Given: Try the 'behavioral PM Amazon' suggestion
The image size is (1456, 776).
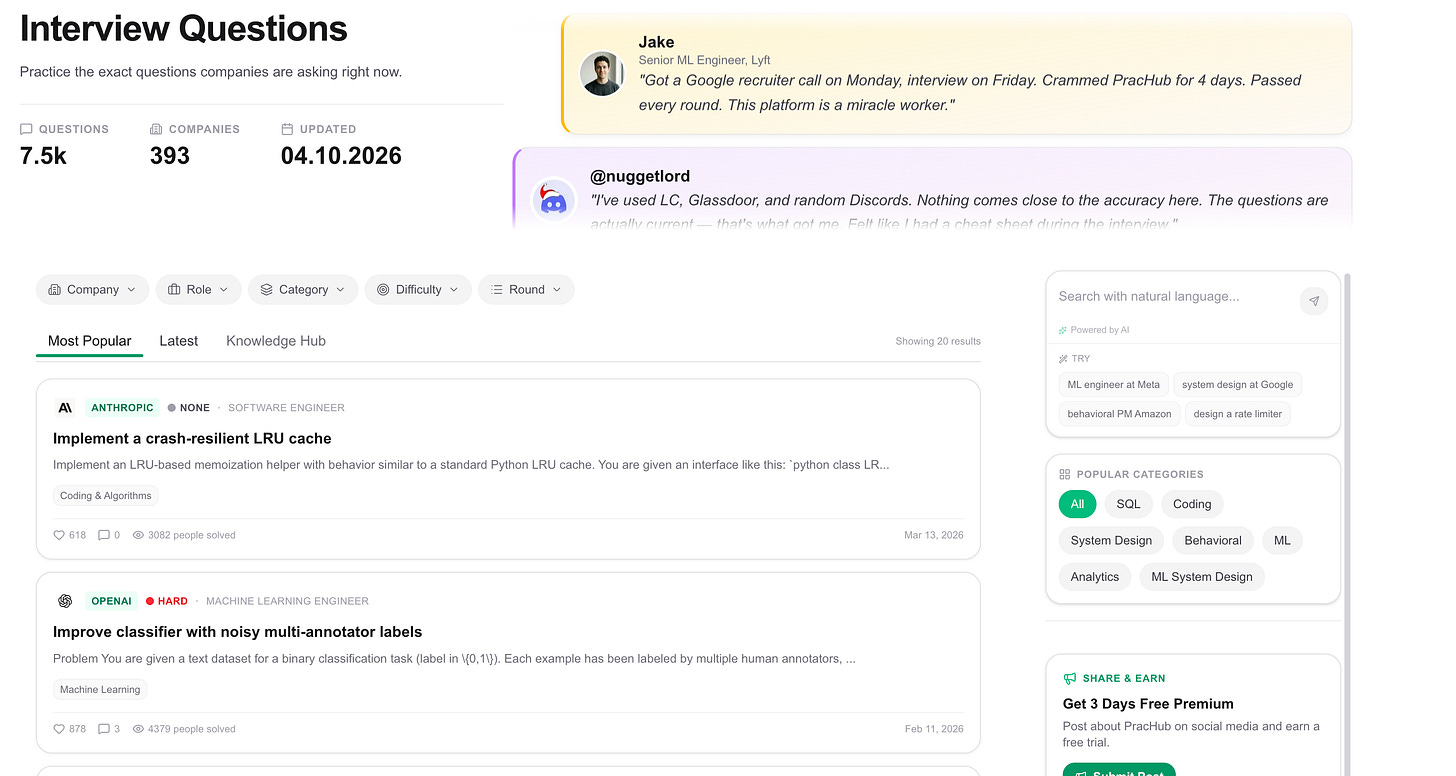Looking at the screenshot, I should [x=1119, y=414].
